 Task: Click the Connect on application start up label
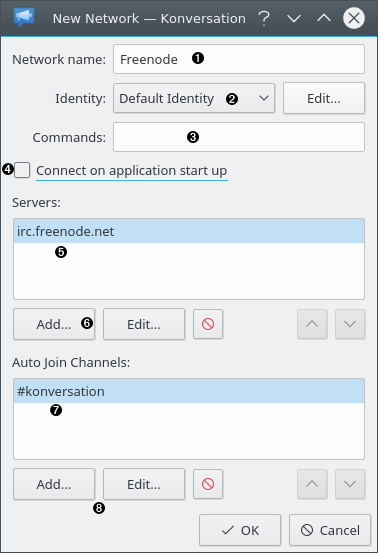[132, 171]
